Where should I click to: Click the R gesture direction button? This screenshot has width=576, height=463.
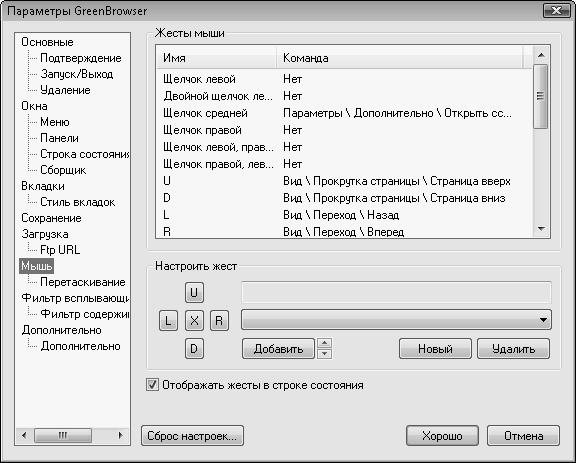coord(219,320)
